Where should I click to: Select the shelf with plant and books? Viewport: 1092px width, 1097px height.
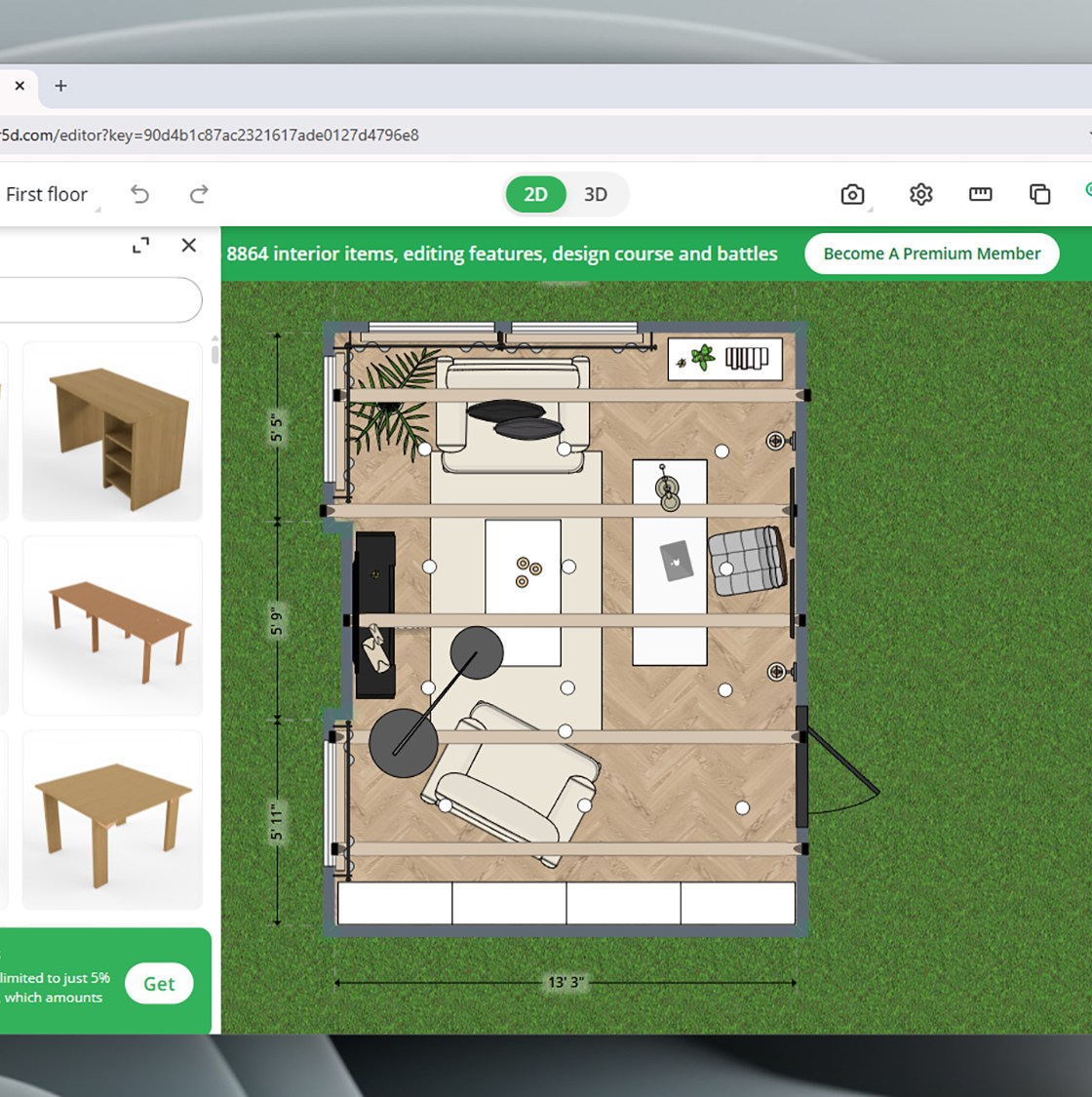(x=724, y=359)
